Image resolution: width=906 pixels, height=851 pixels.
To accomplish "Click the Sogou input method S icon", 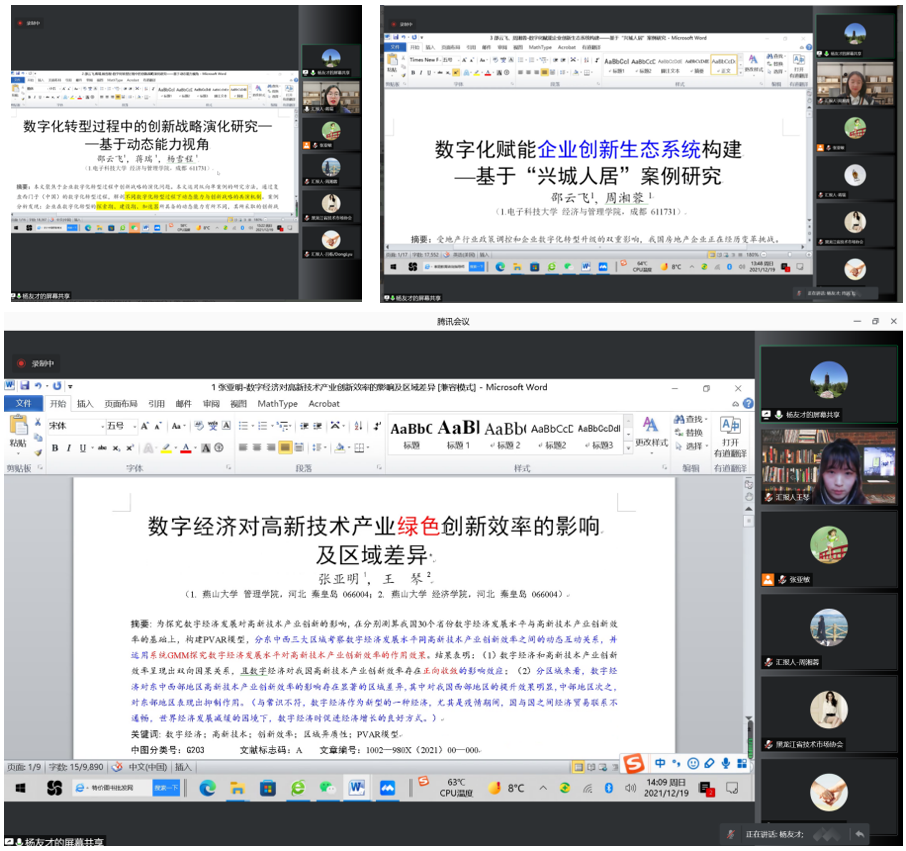I will (x=634, y=764).
